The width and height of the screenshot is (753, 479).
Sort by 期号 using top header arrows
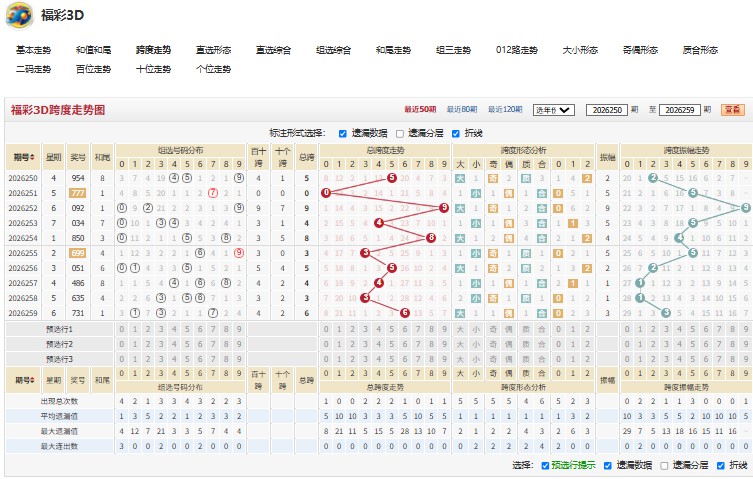click(x=32, y=158)
